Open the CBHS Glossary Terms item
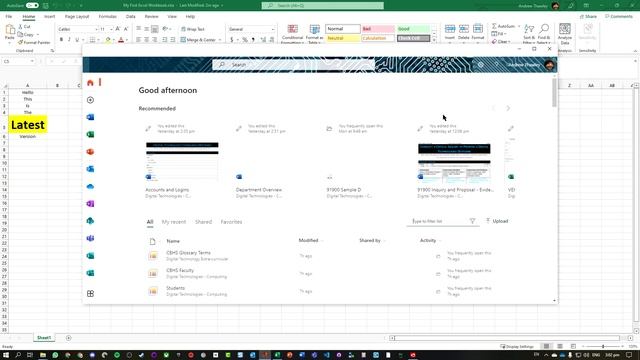 point(188,253)
